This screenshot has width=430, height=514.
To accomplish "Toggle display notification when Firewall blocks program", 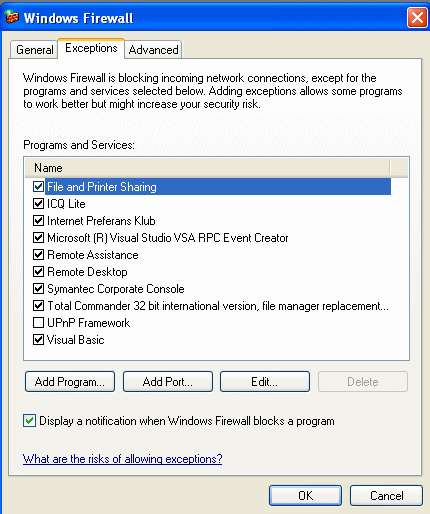I will click(29, 420).
